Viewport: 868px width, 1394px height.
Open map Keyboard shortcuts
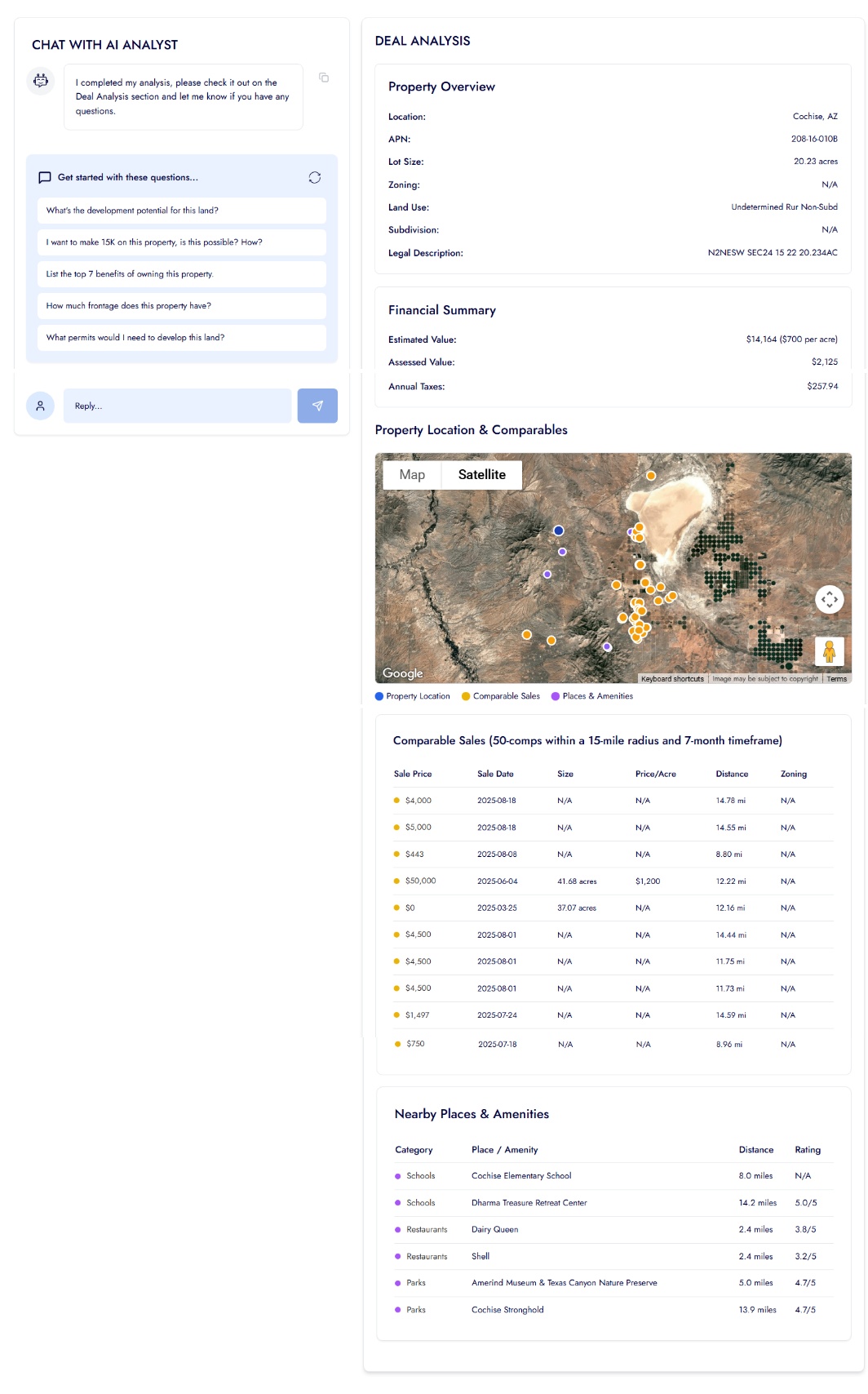672,679
